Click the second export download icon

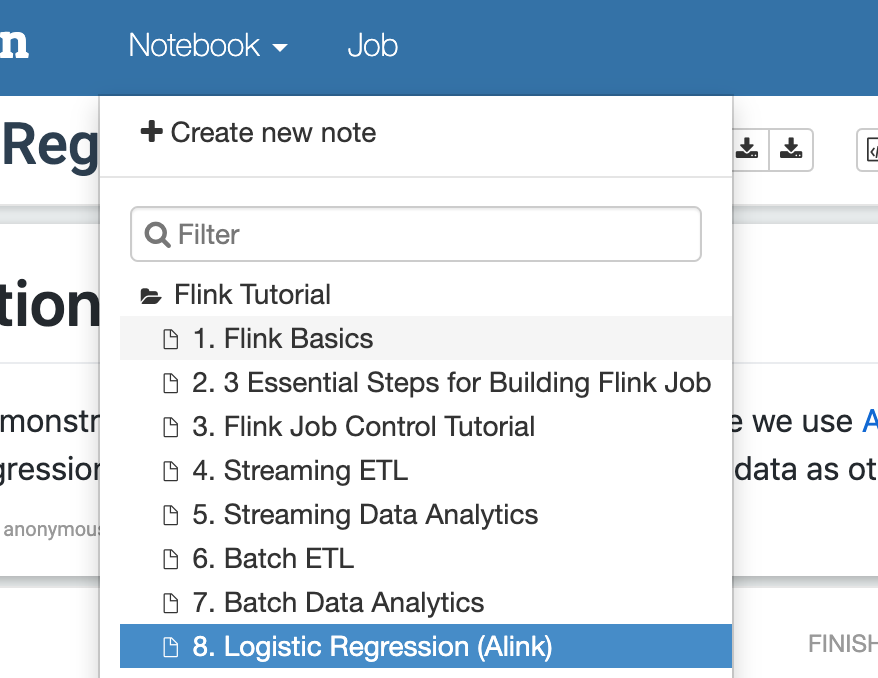click(791, 149)
